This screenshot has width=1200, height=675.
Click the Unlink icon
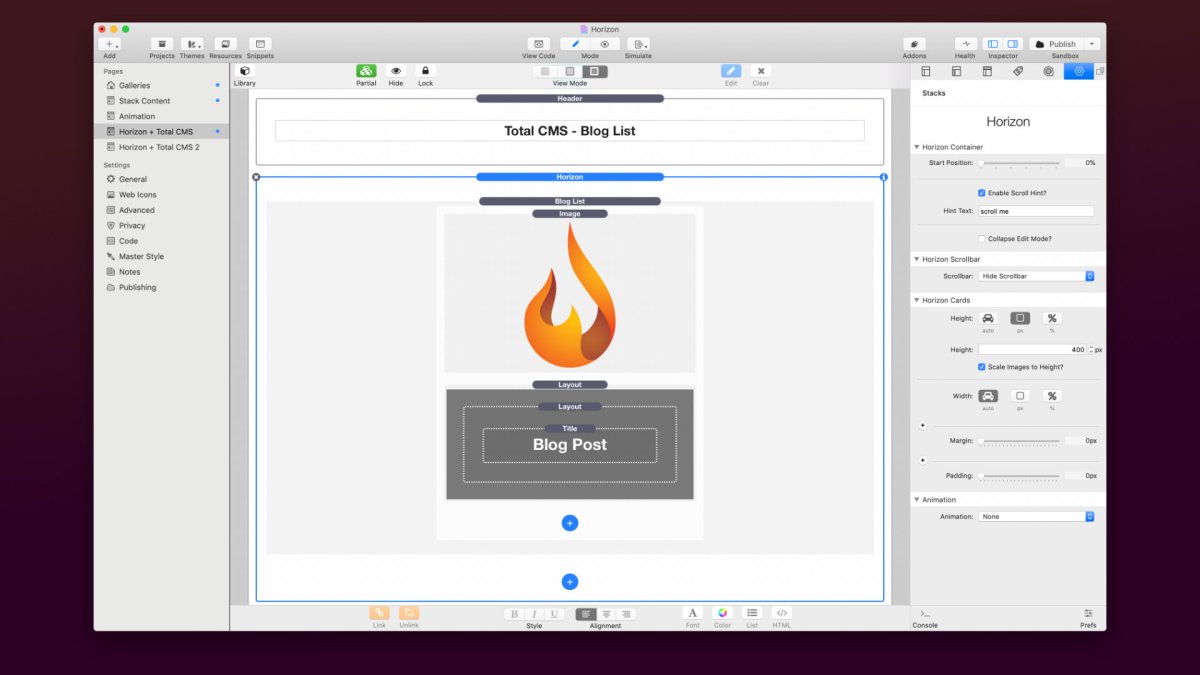click(x=409, y=613)
